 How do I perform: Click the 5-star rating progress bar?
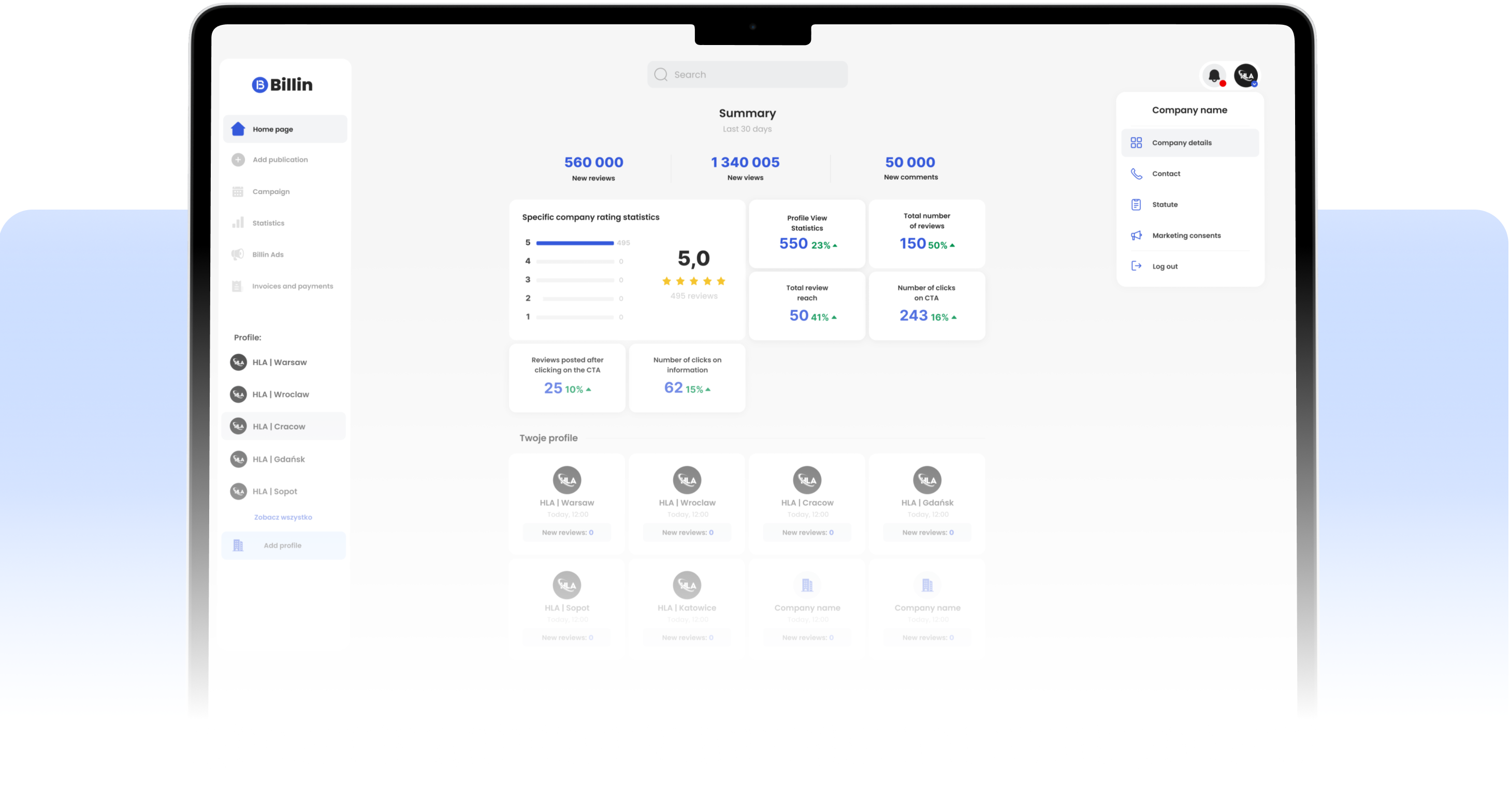pyautogui.click(x=574, y=243)
